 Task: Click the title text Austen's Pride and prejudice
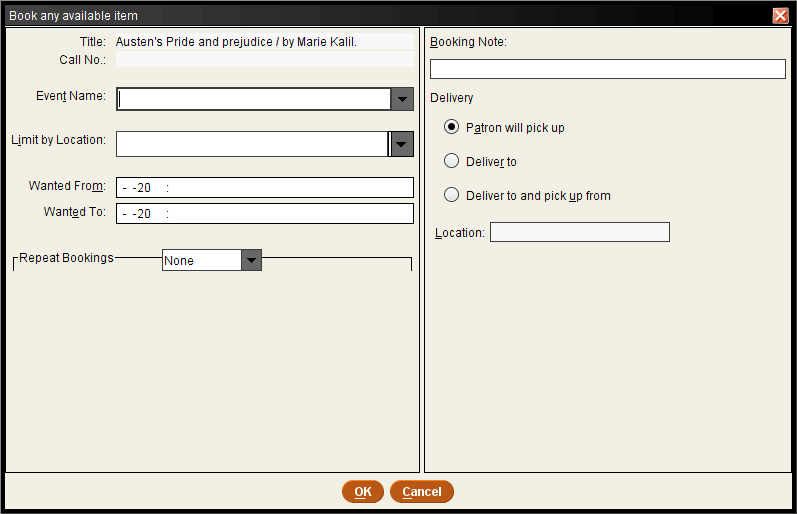236,42
